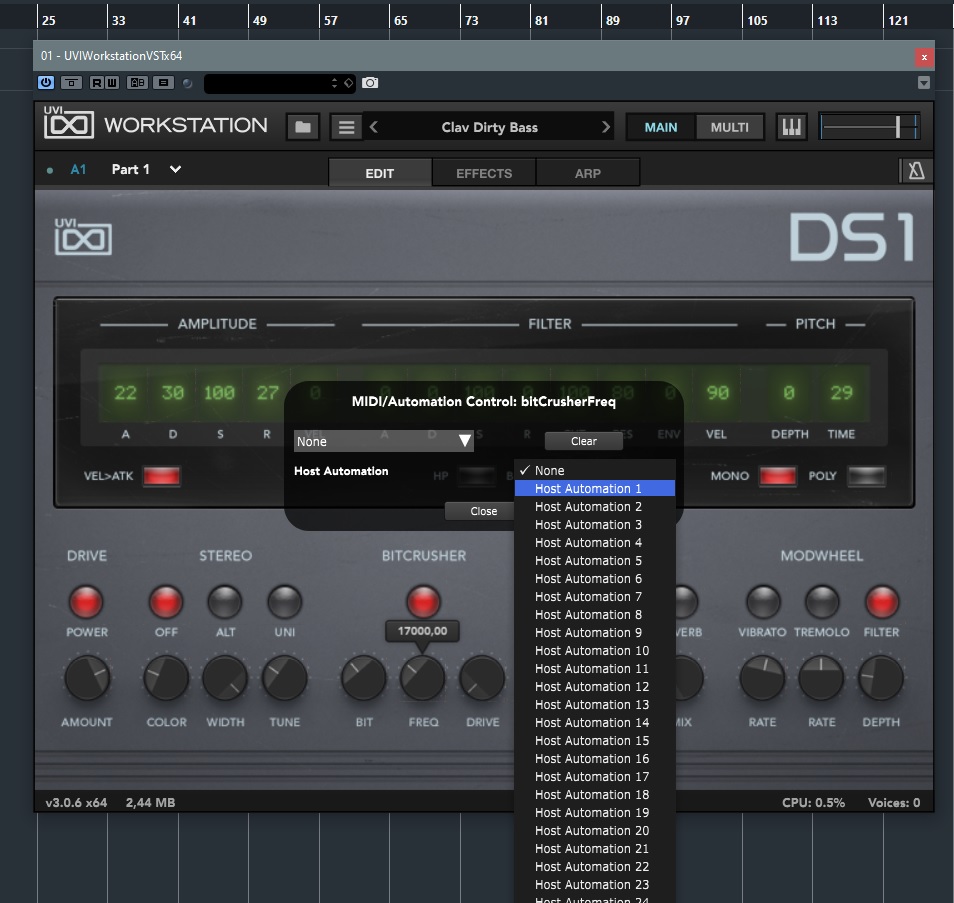This screenshot has width=954, height=903.
Task: Toggle the Drive POWER button
Action: pyautogui.click(x=86, y=602)
